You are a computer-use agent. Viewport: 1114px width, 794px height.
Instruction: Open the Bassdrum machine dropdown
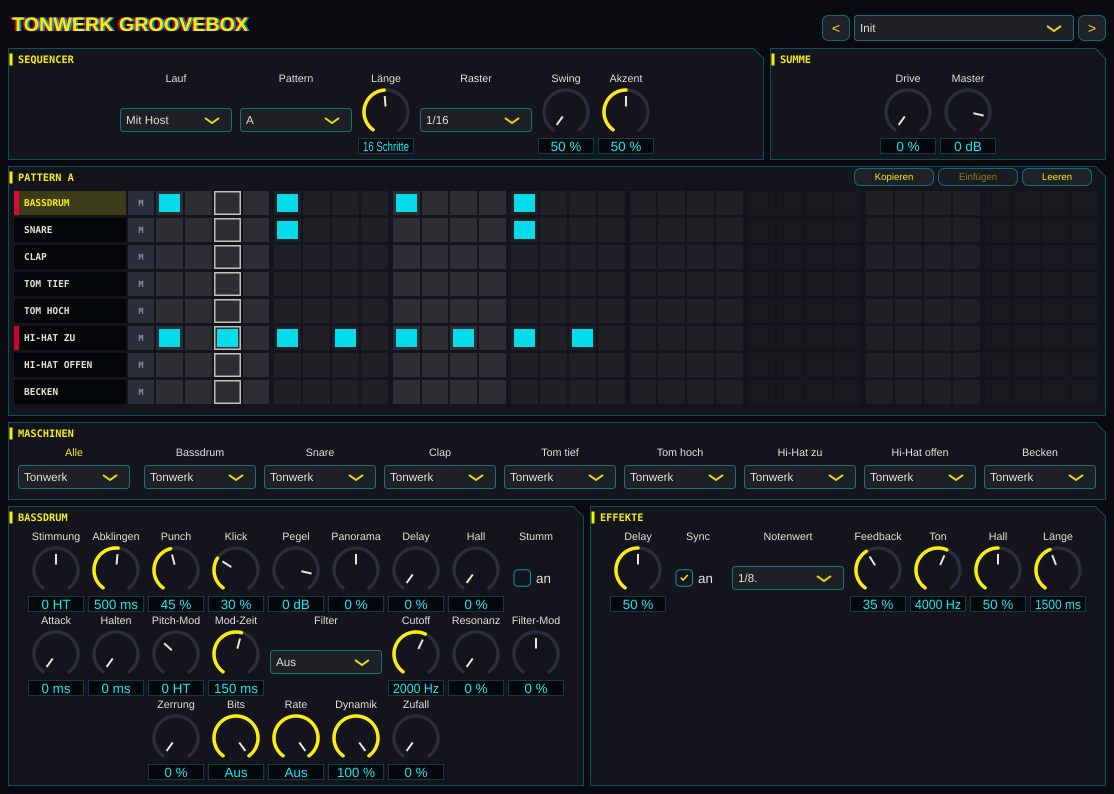click(200, 477)
